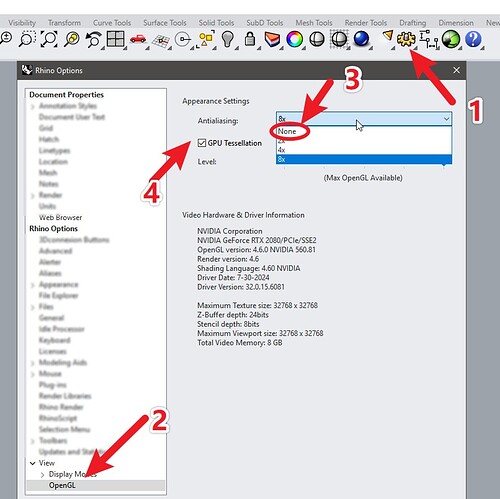Close the Rhino Options dialog
The height and width of the screenshot is (499, 500).
pos(456,70)
